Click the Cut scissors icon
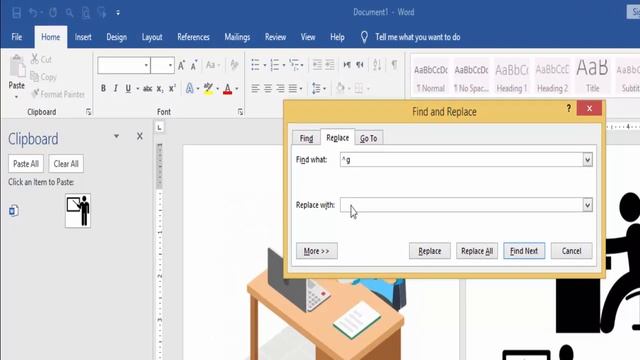640x360 pixels. tap(35, 59)
